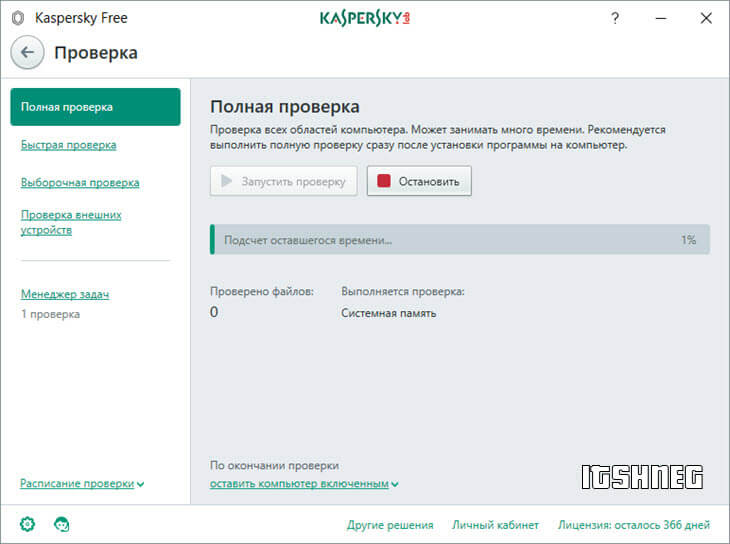Click the Подсчет оставшегося времени text
Image resolution: width=730 pixels, height=544 pixels.
point(308,240)
